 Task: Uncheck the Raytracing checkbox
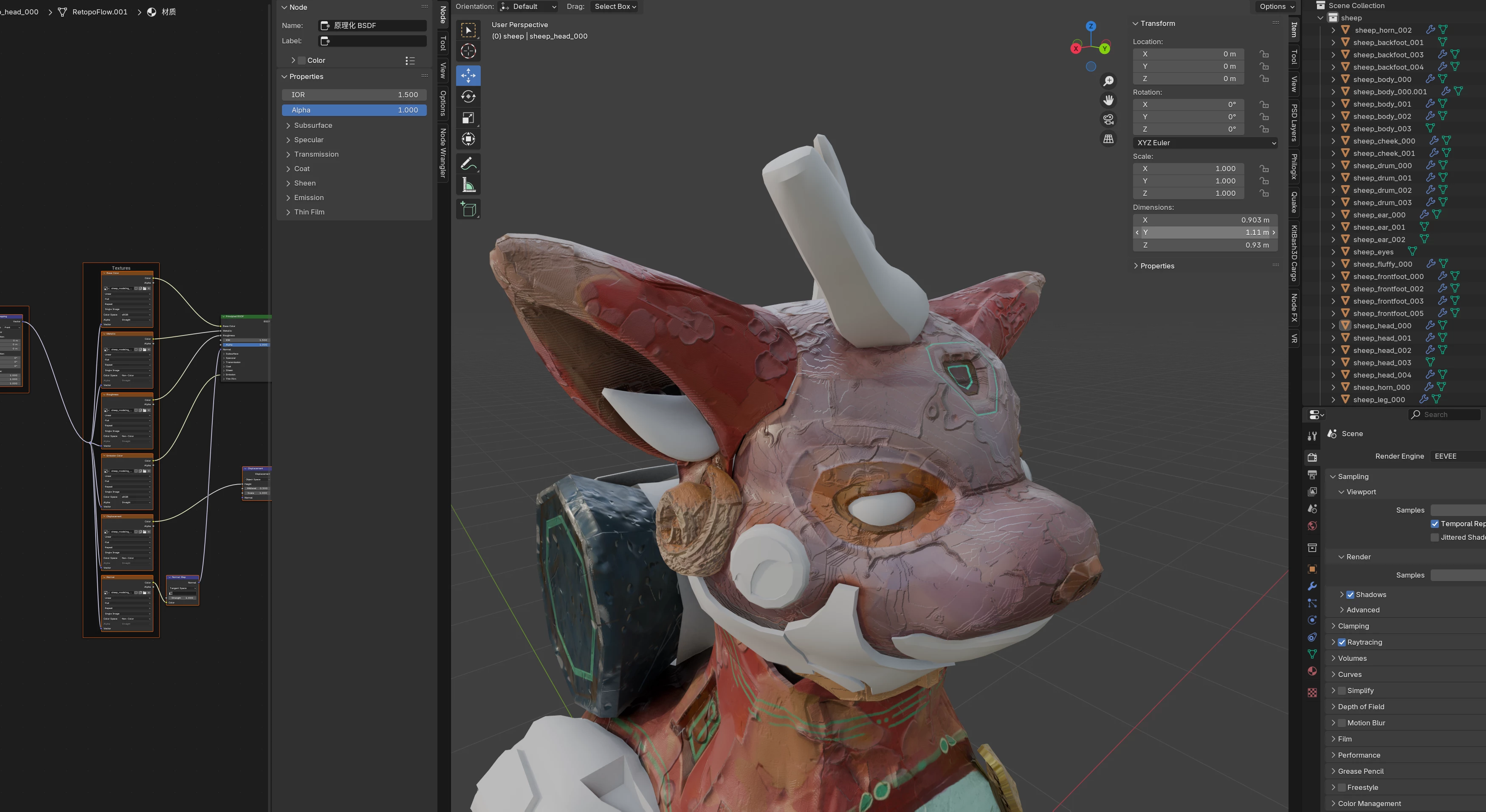[1342, 642]
